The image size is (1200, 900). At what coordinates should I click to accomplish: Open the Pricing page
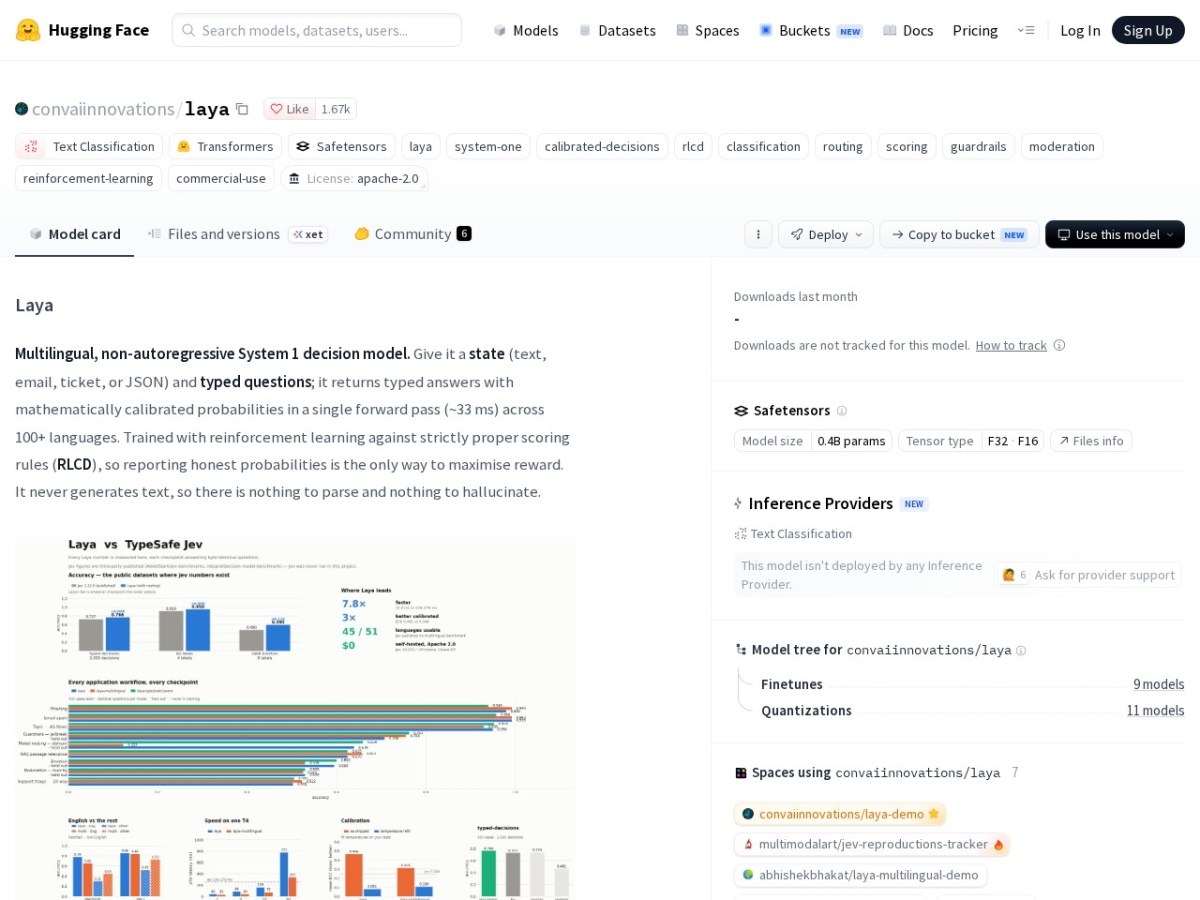coord(975,30)
